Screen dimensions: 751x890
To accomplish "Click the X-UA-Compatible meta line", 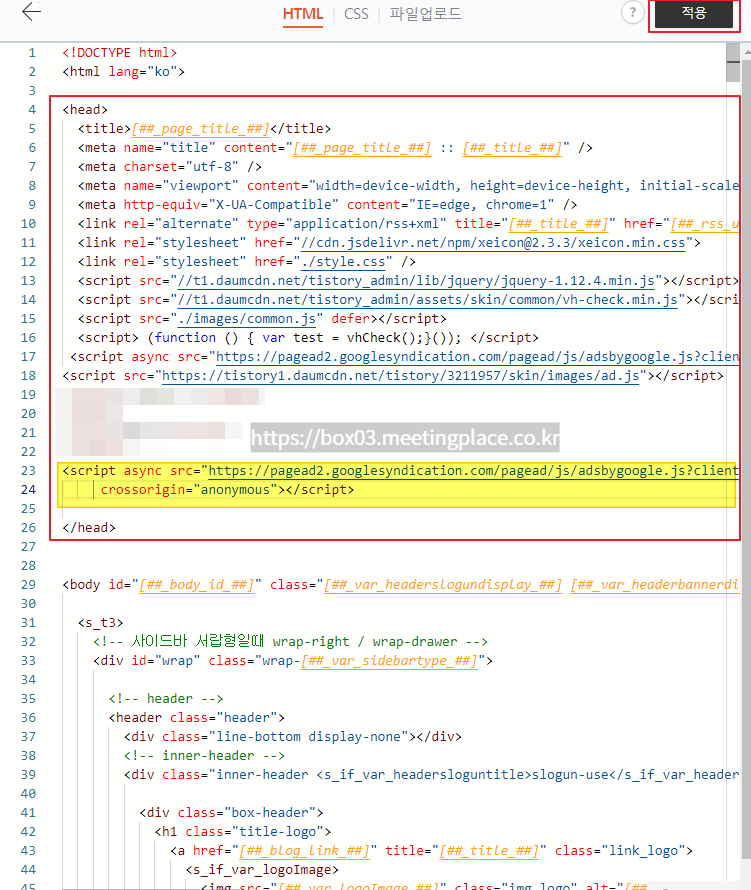I will pyautogui.click(x=328, y=205).
